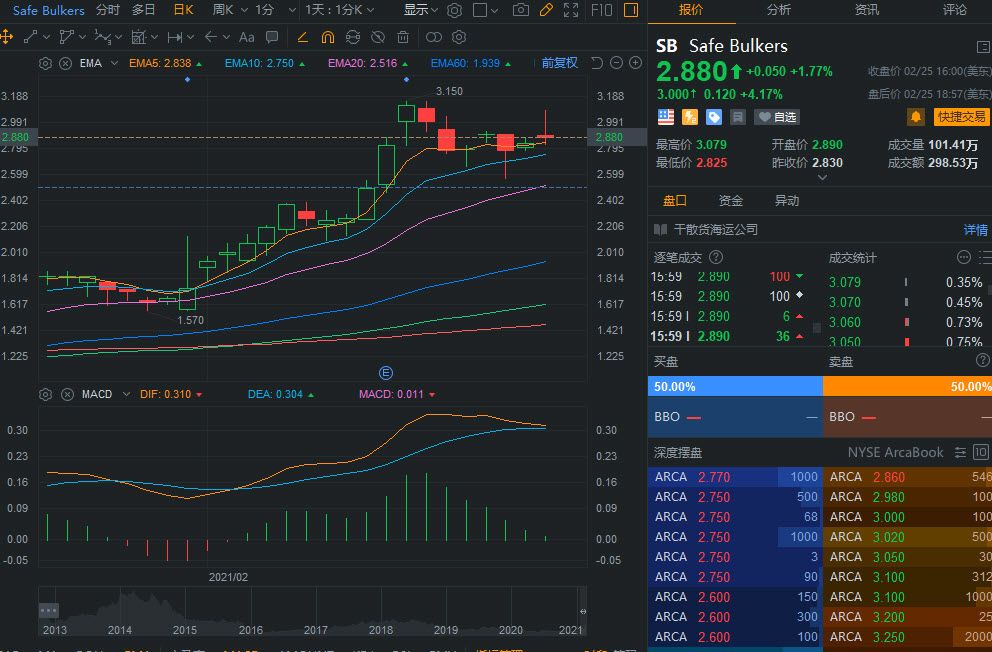Screen dimensions: 992x652
Task: Select the price range bar tool
Action: [175, 38]
